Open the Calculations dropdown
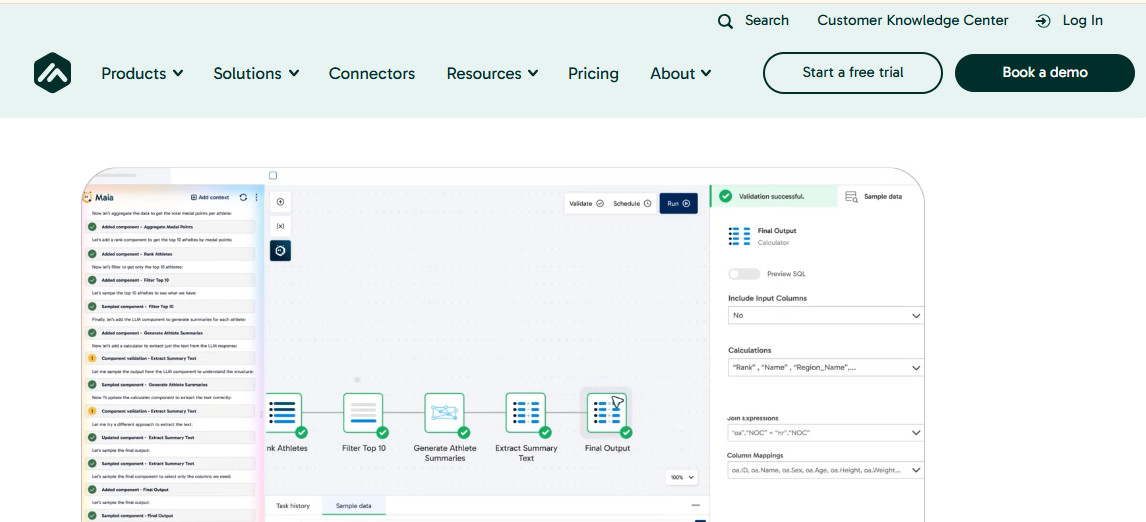The image size is (1146, 522). pos(825,368)
